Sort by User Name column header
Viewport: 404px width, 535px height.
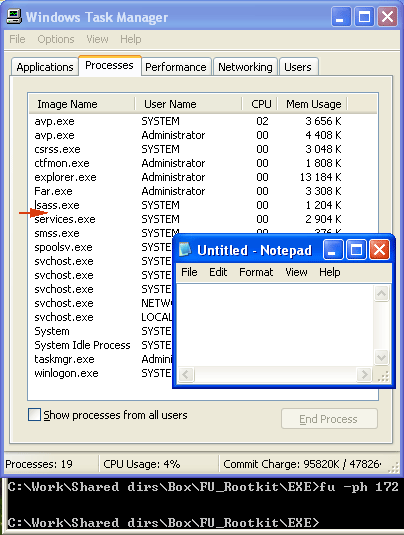(189, 104)
